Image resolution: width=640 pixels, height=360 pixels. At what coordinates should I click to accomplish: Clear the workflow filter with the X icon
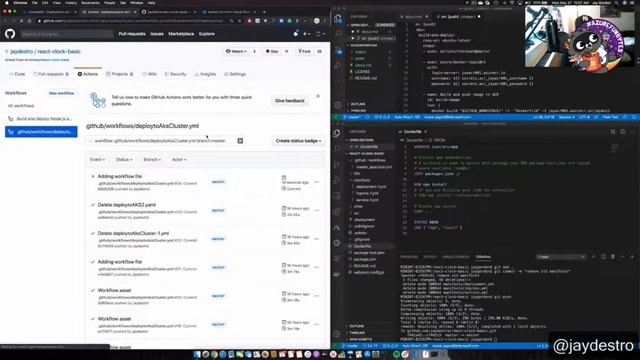pos(240,141)
